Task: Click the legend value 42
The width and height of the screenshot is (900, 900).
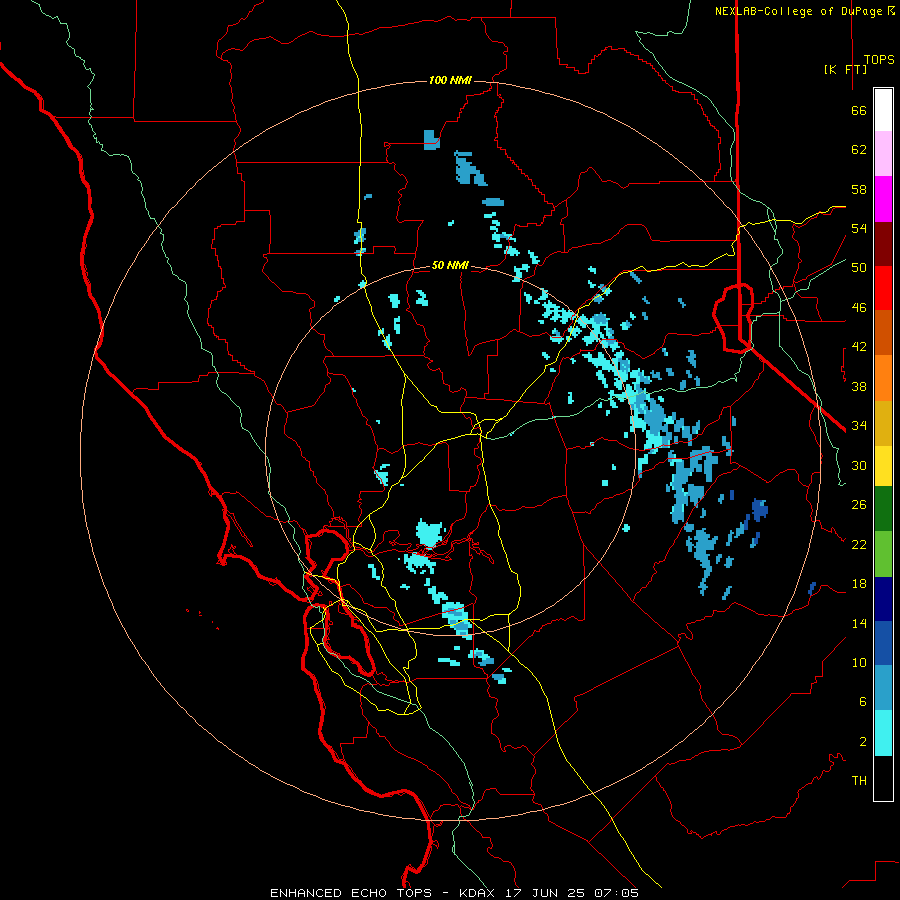Action: coord(859,347)
